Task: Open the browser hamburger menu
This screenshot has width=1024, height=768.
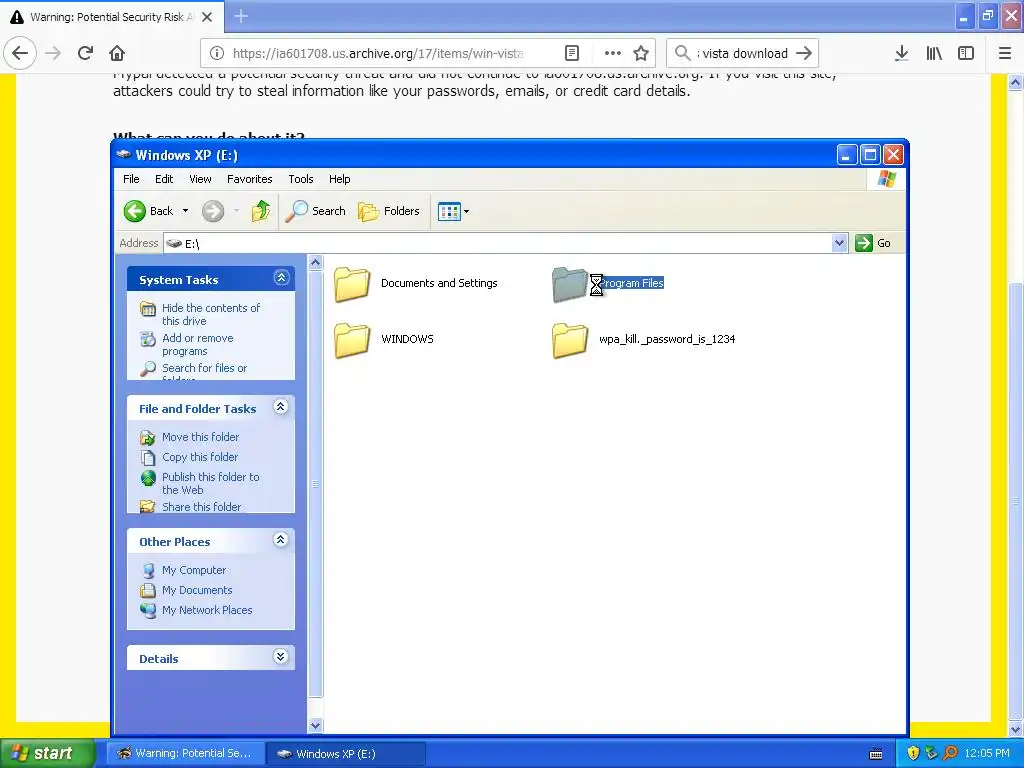Action: pyautogui.click(x=1005, y=54)
